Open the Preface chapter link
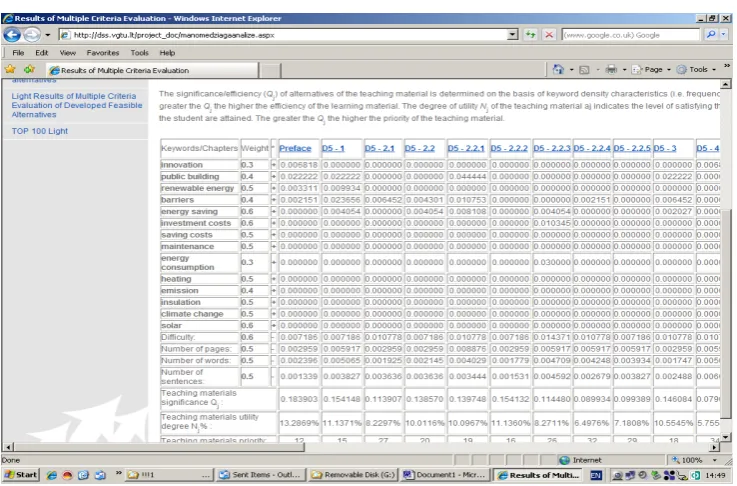737x486 pixels. pos(295,149)
